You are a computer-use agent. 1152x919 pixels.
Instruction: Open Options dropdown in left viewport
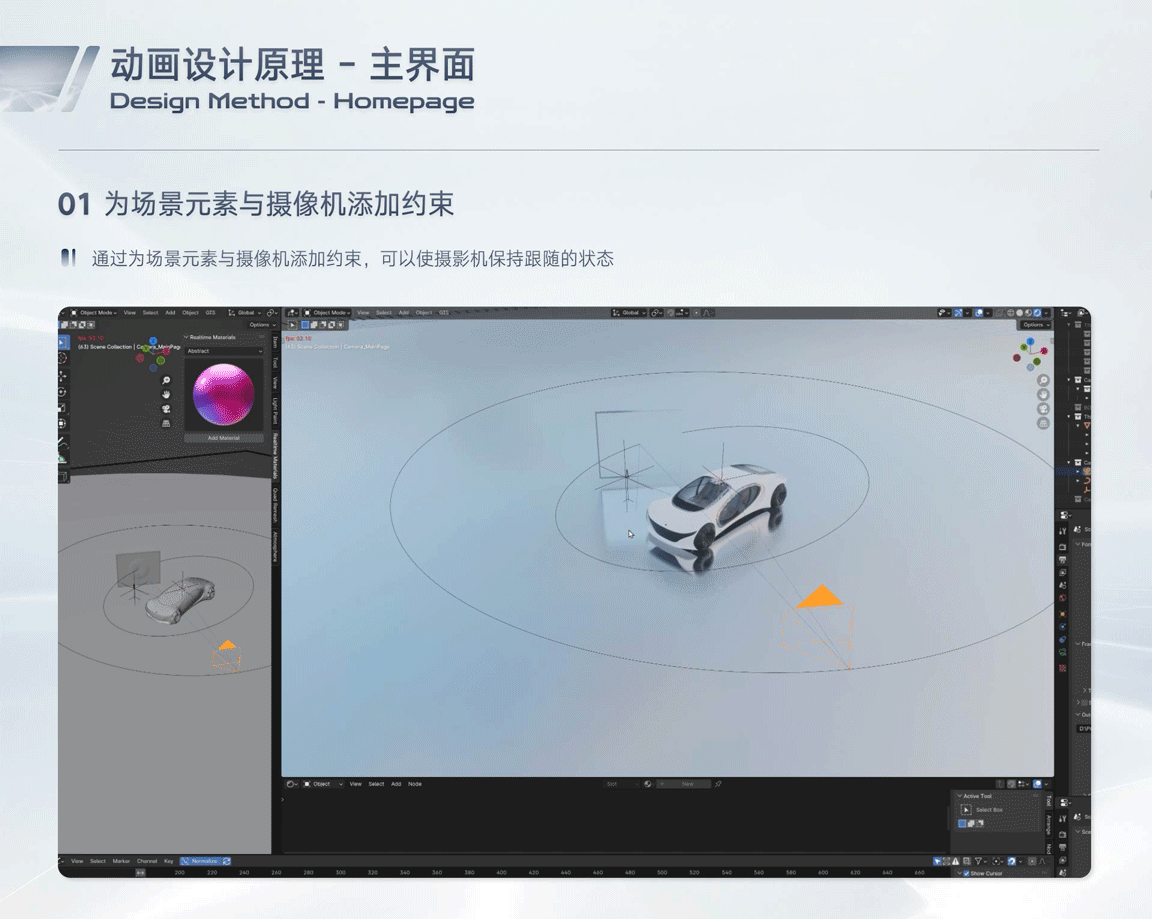(262, 325)
